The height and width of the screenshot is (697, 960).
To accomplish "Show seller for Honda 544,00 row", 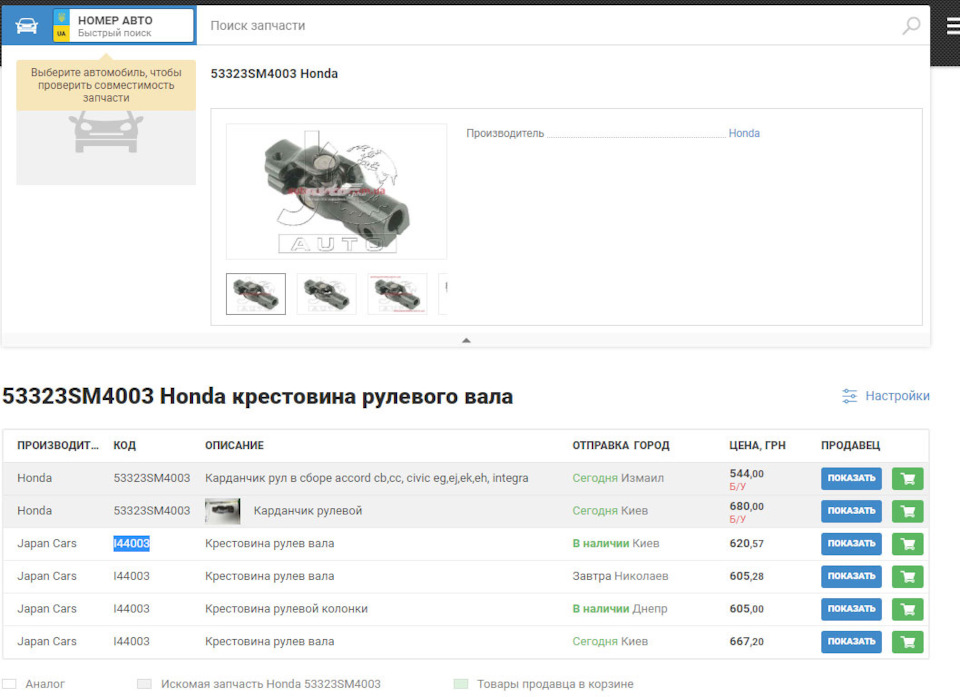I will coord(851,478).
